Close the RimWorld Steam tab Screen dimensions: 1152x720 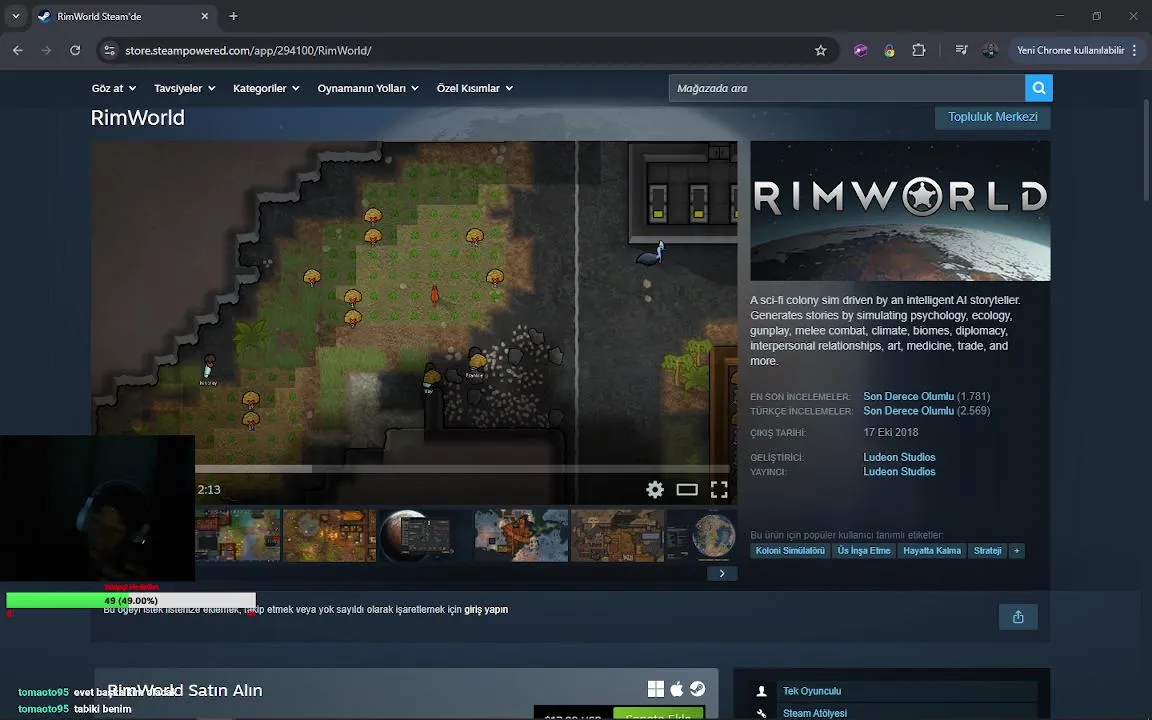pos(205,16)
